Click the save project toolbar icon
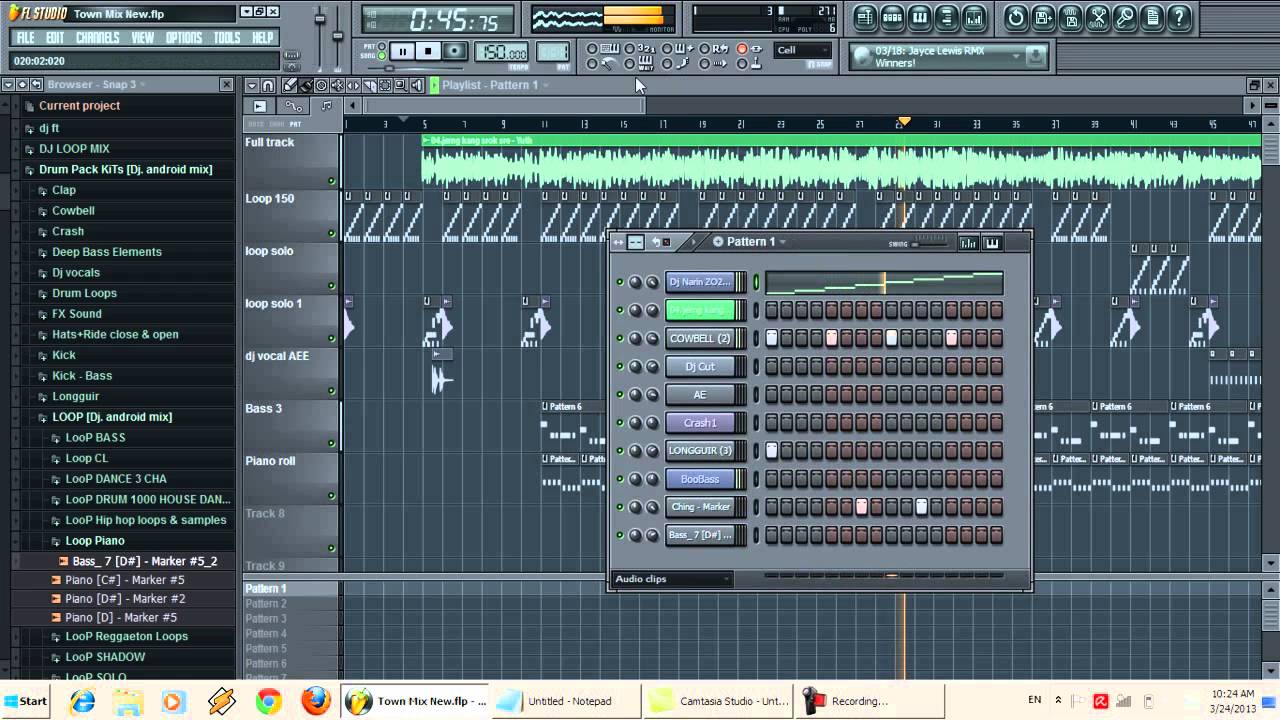 [x=1043, y=17]
